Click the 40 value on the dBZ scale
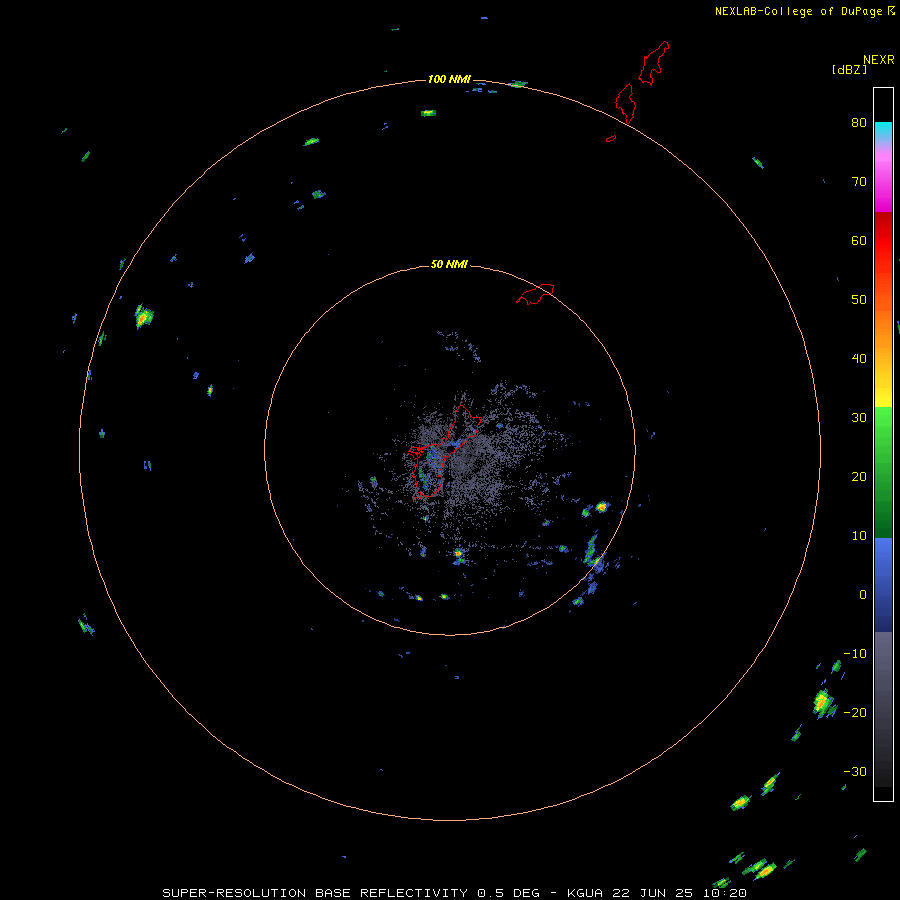 (x=859, y=359)
